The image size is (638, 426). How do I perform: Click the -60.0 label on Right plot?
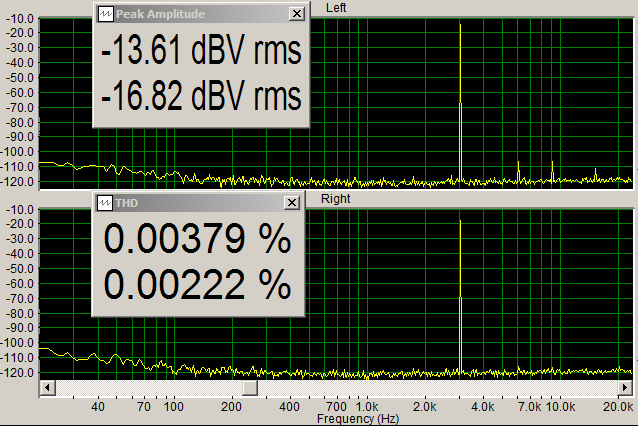(x=20, y=284)
